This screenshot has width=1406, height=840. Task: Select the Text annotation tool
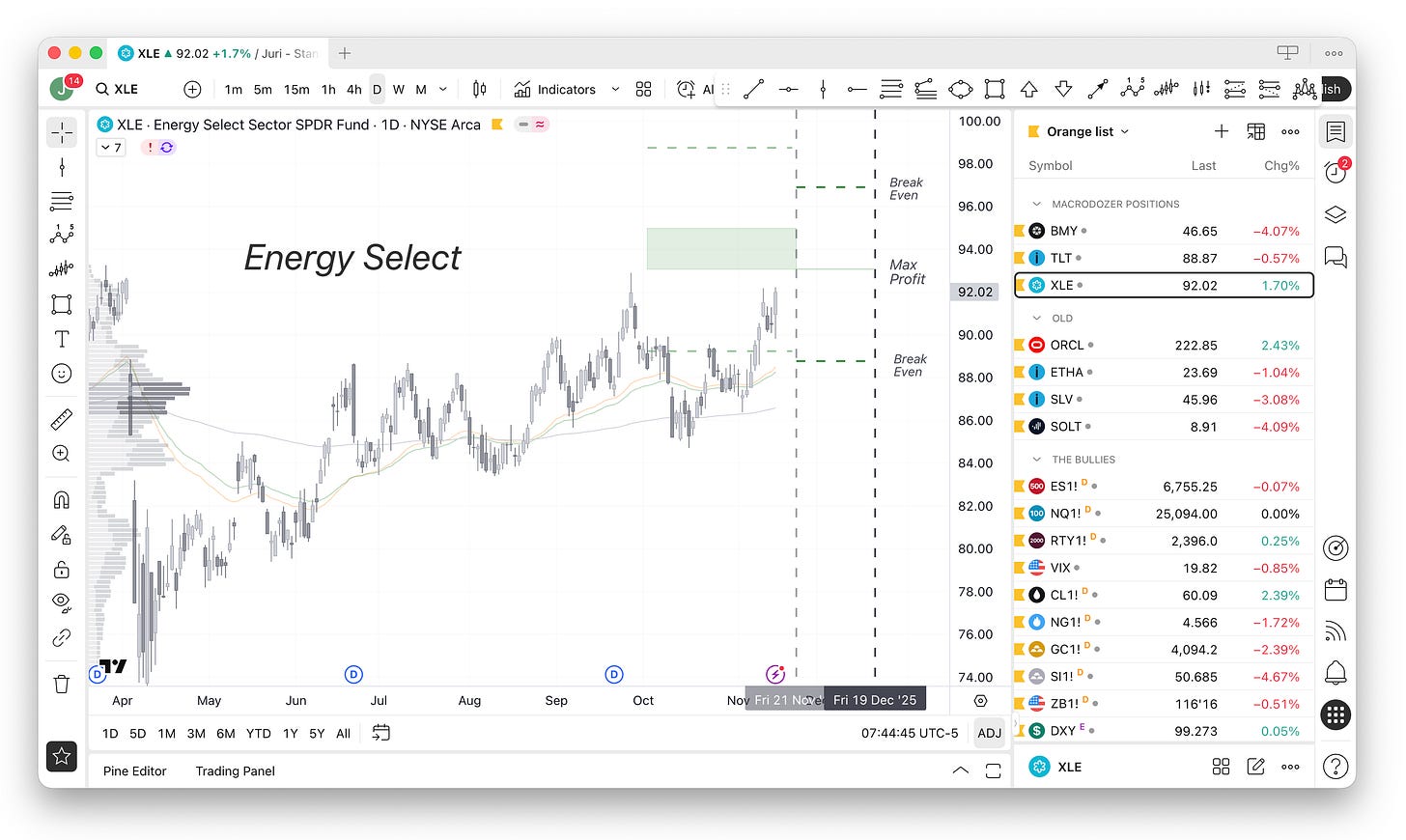click(x=62, y=339)
